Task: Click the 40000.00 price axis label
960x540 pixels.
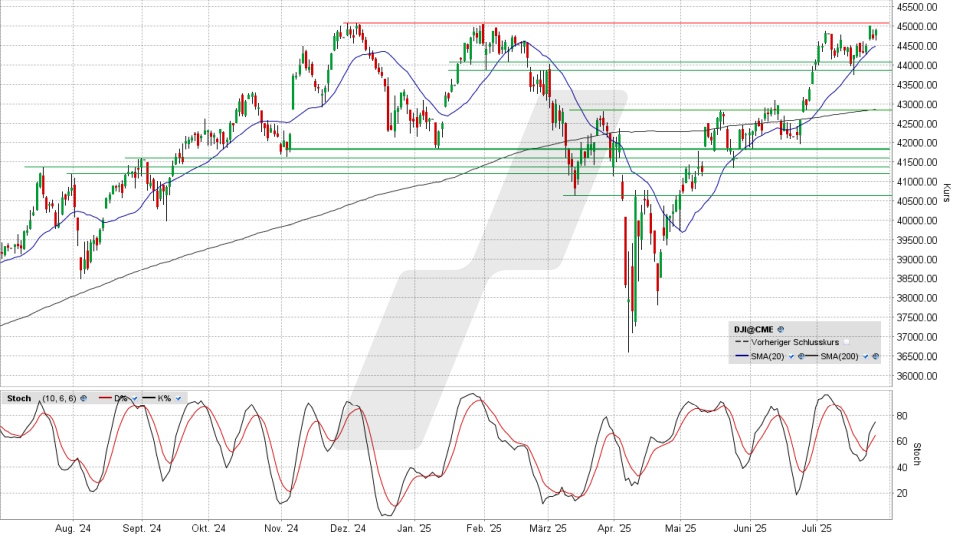Action: tap(917, 220)
